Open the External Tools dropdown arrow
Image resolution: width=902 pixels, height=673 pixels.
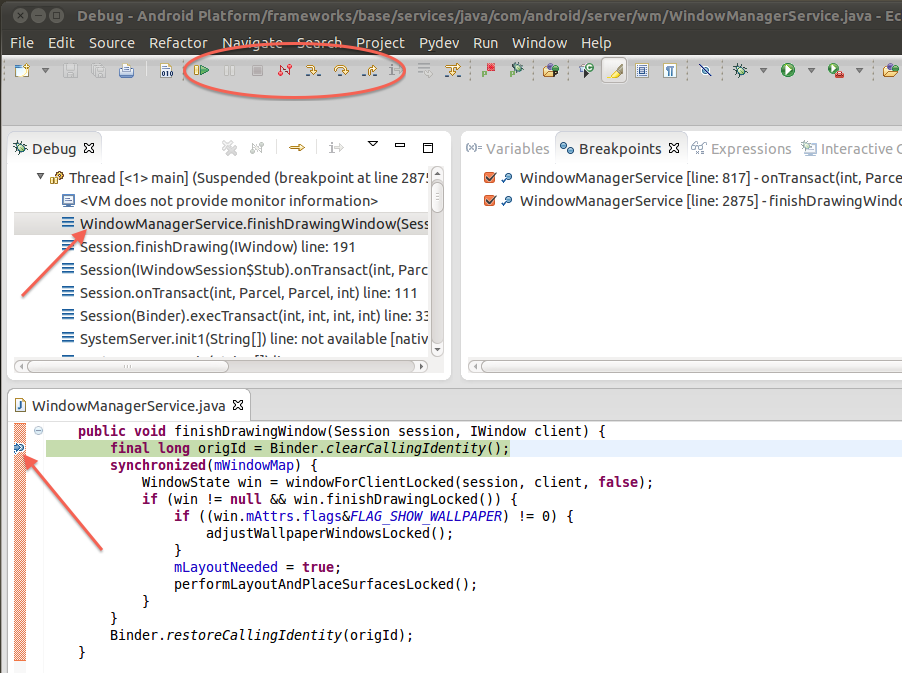[x=859, y=70]
